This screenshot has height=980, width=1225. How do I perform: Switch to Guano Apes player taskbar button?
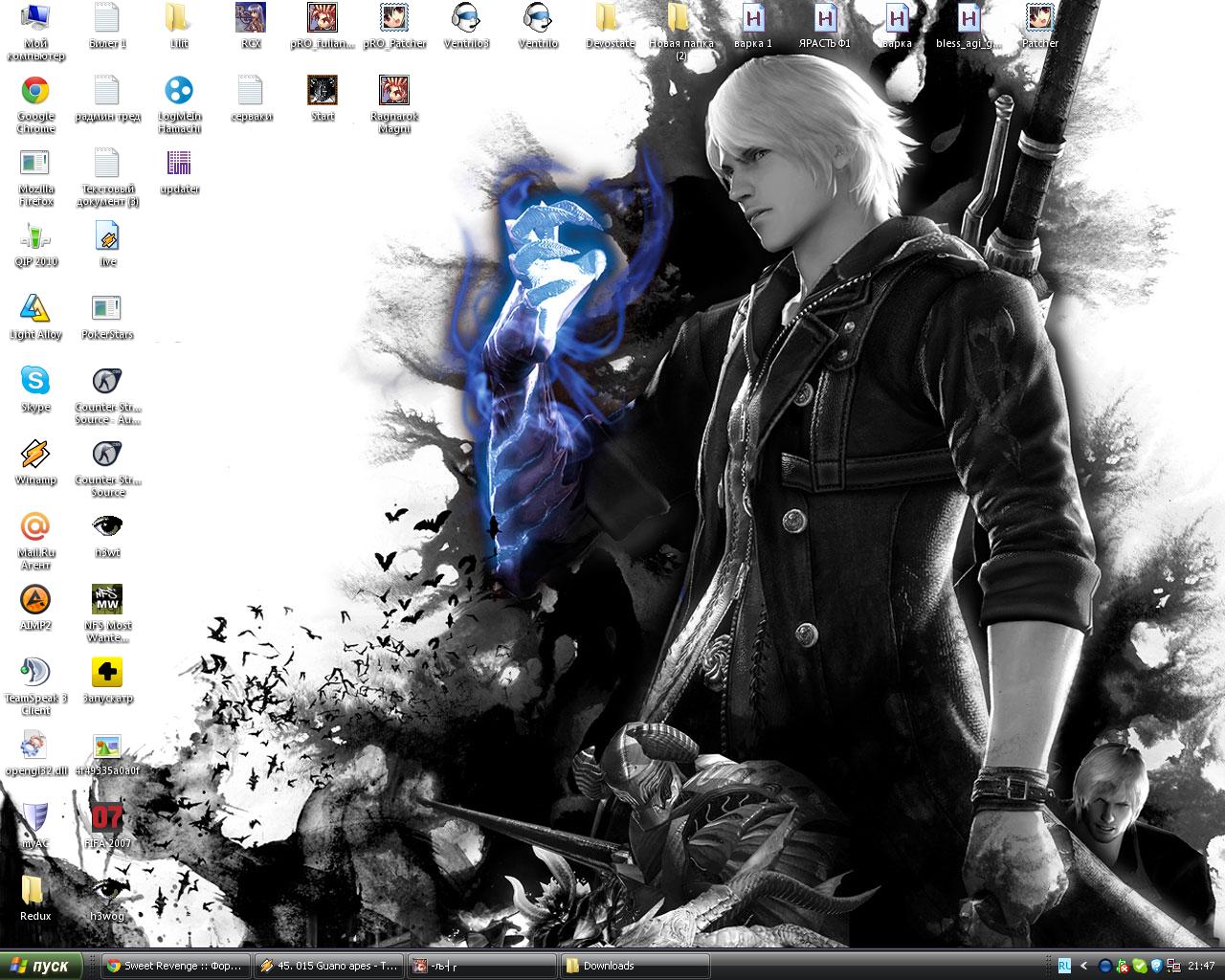329,966
